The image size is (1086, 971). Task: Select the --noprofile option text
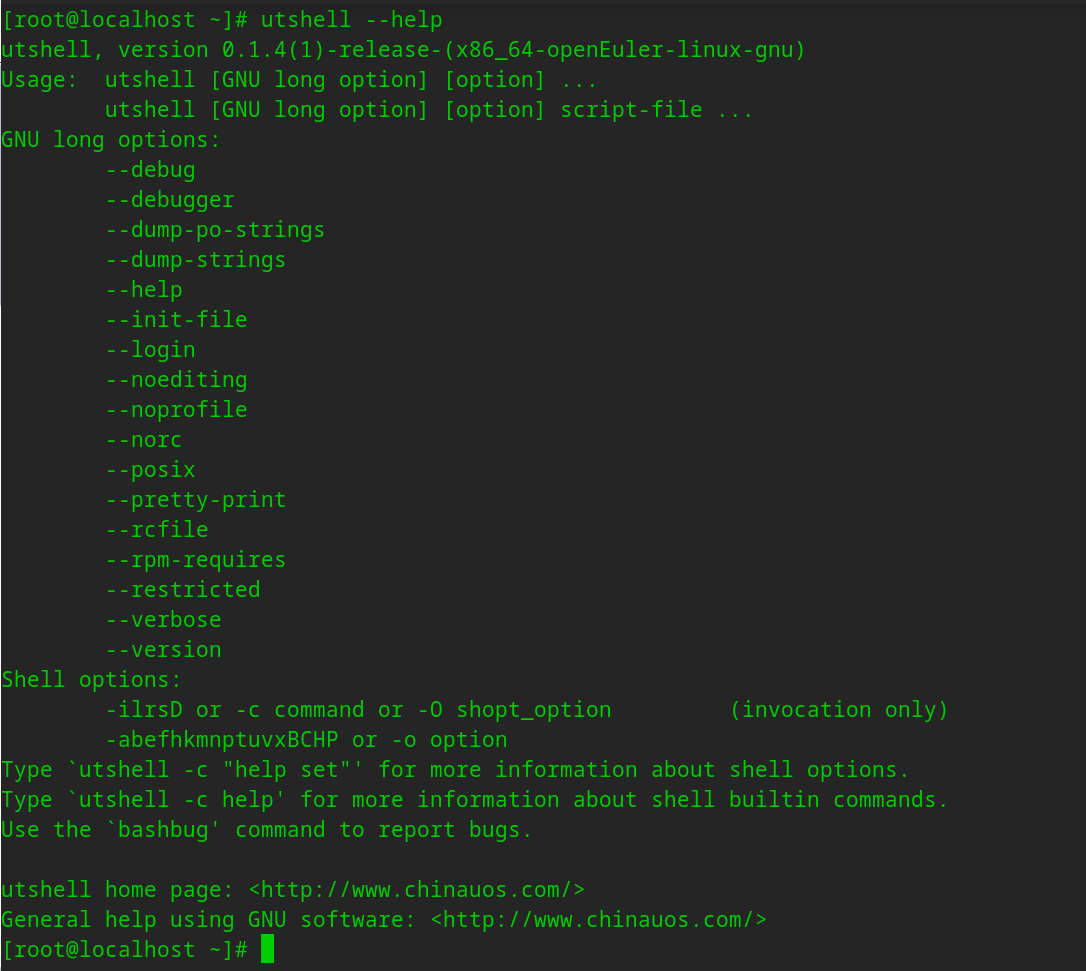[x=176, y=410]
